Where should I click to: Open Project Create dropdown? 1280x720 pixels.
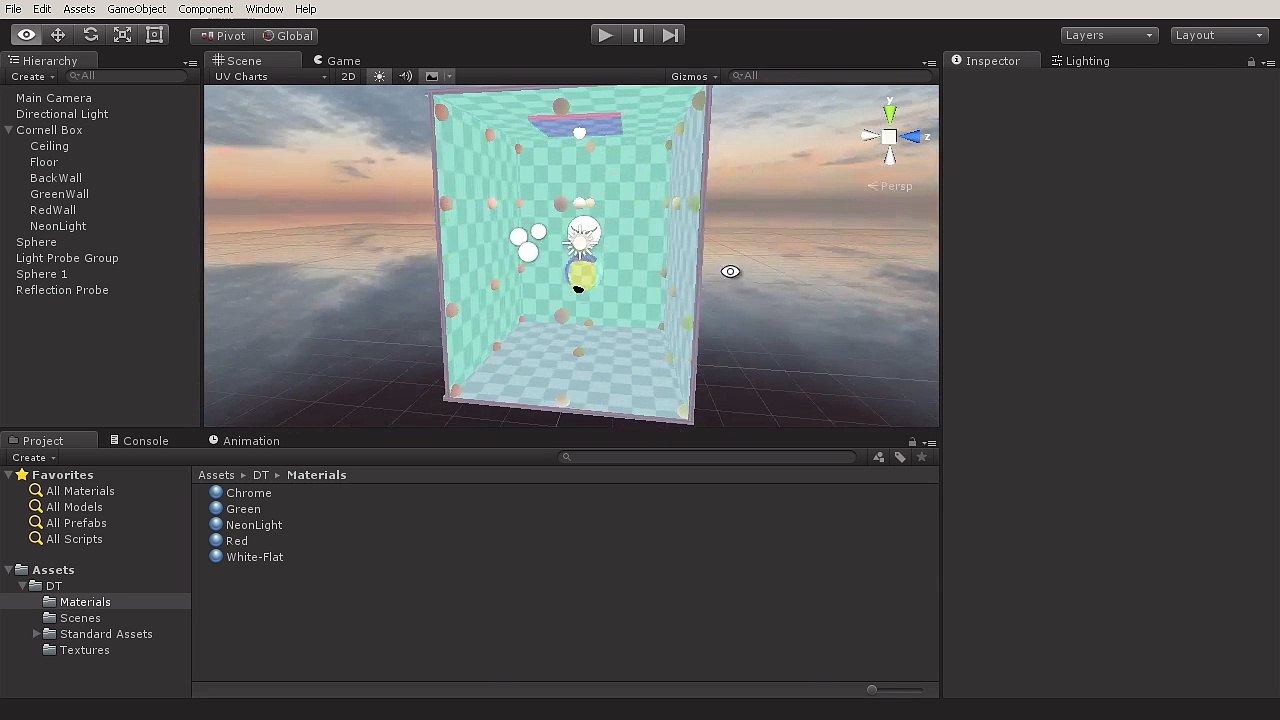click(33, 458)
